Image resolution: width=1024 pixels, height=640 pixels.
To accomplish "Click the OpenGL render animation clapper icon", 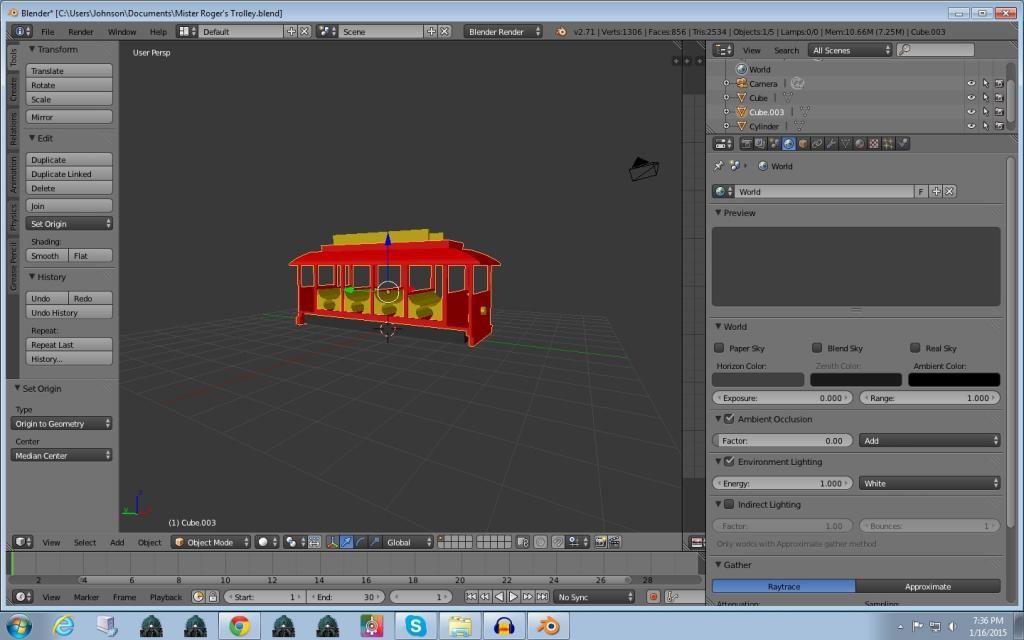I will pyautogui.click(x=615, y=542).
